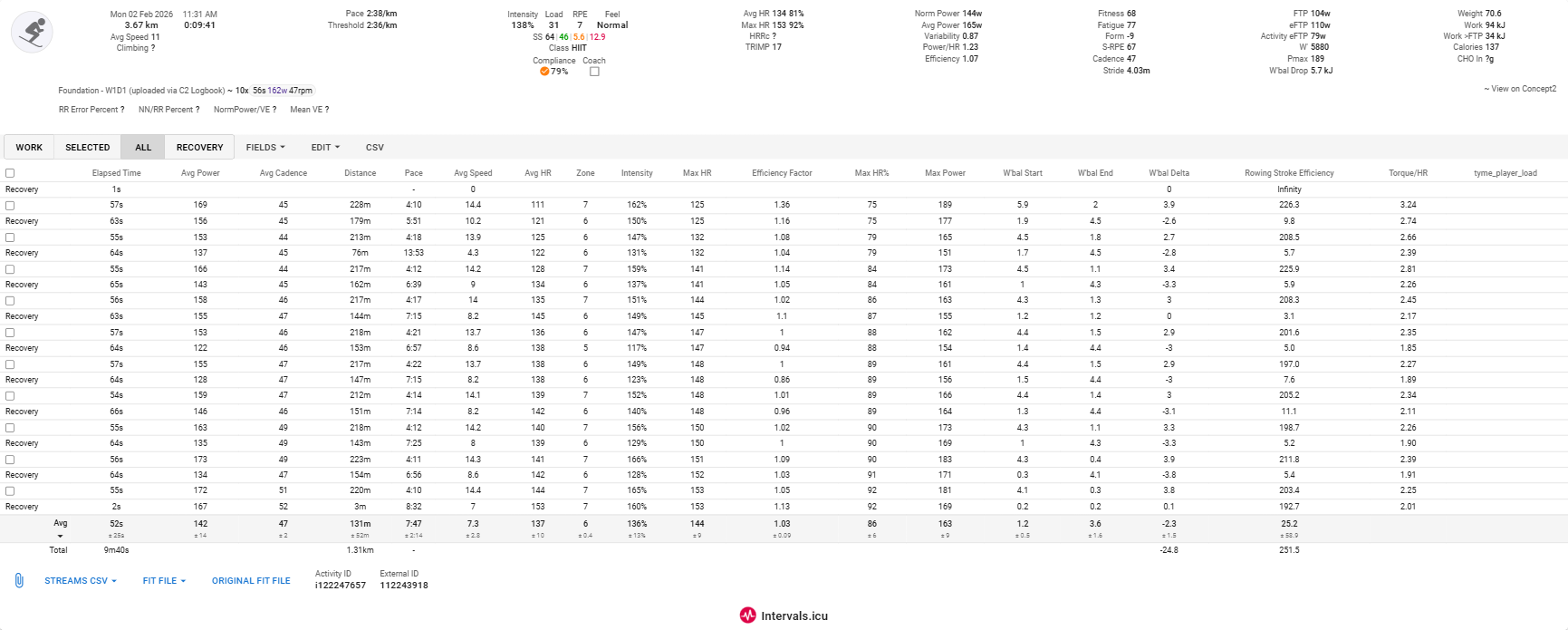The height and width of the screenshot is (630, 1568).
Task: Select the first 57s work interval checkbox
Action: 10,206
